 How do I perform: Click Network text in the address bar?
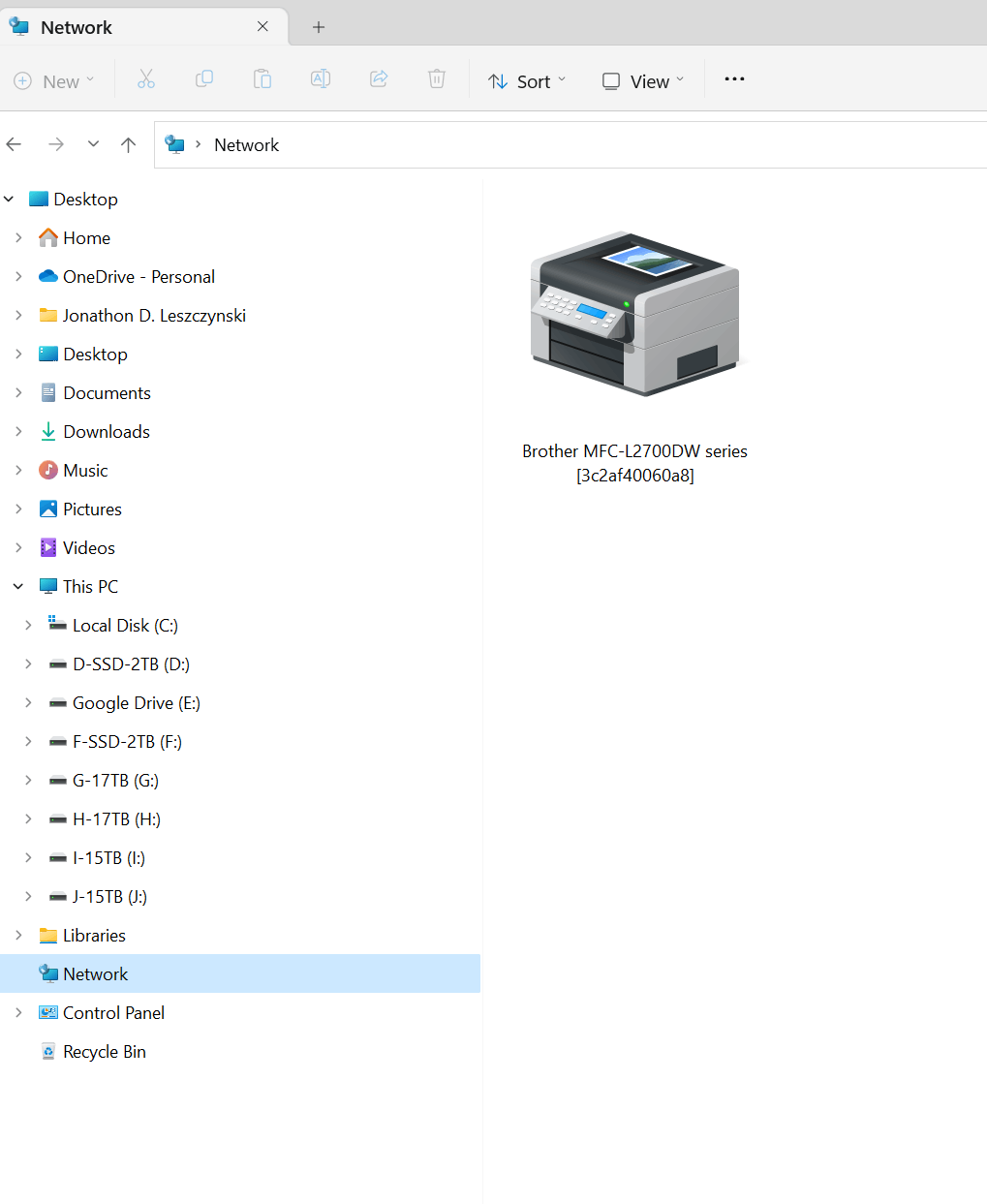point(246,145)
